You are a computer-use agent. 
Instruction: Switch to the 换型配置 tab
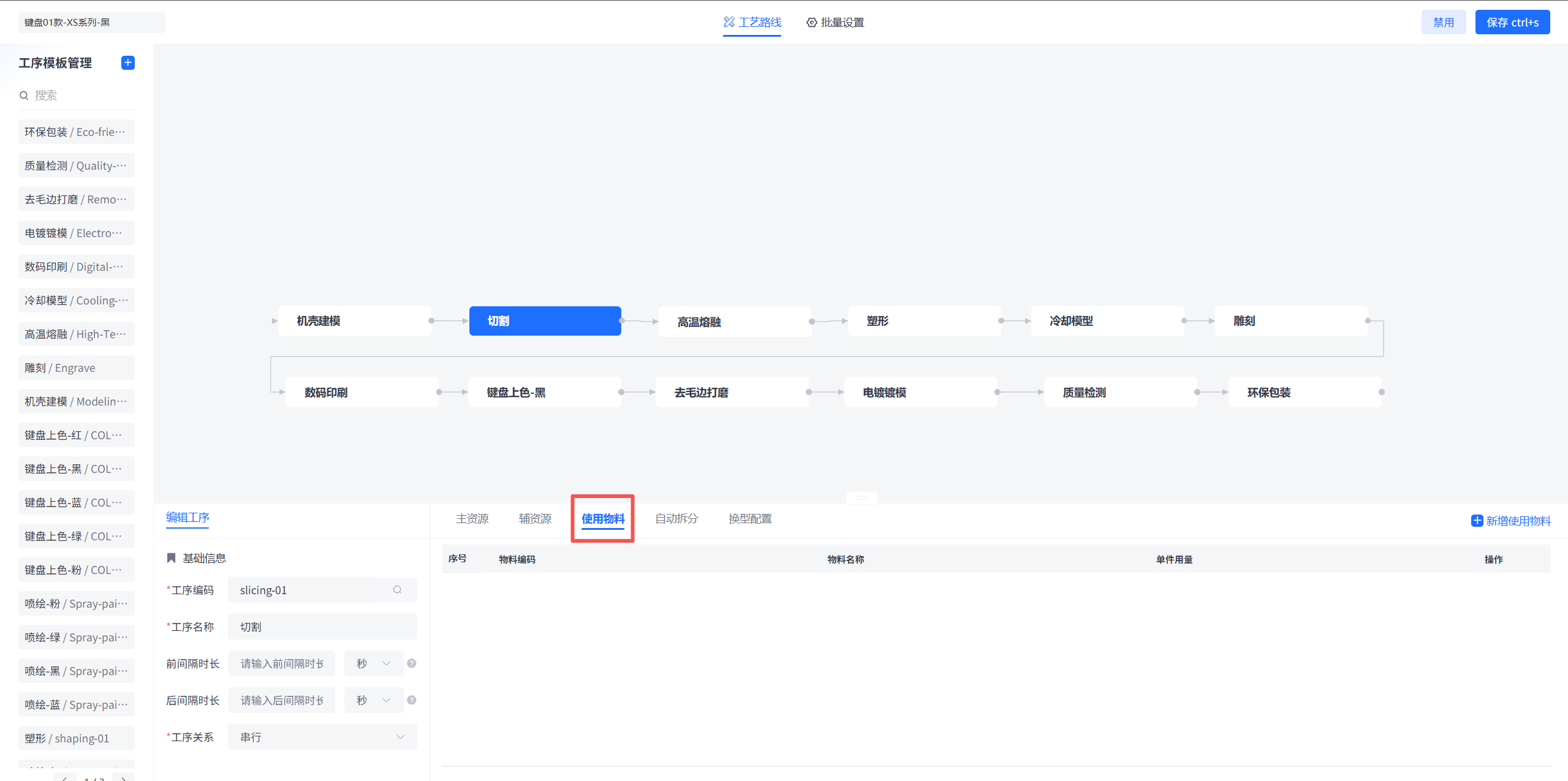click(x=749, y=519)
